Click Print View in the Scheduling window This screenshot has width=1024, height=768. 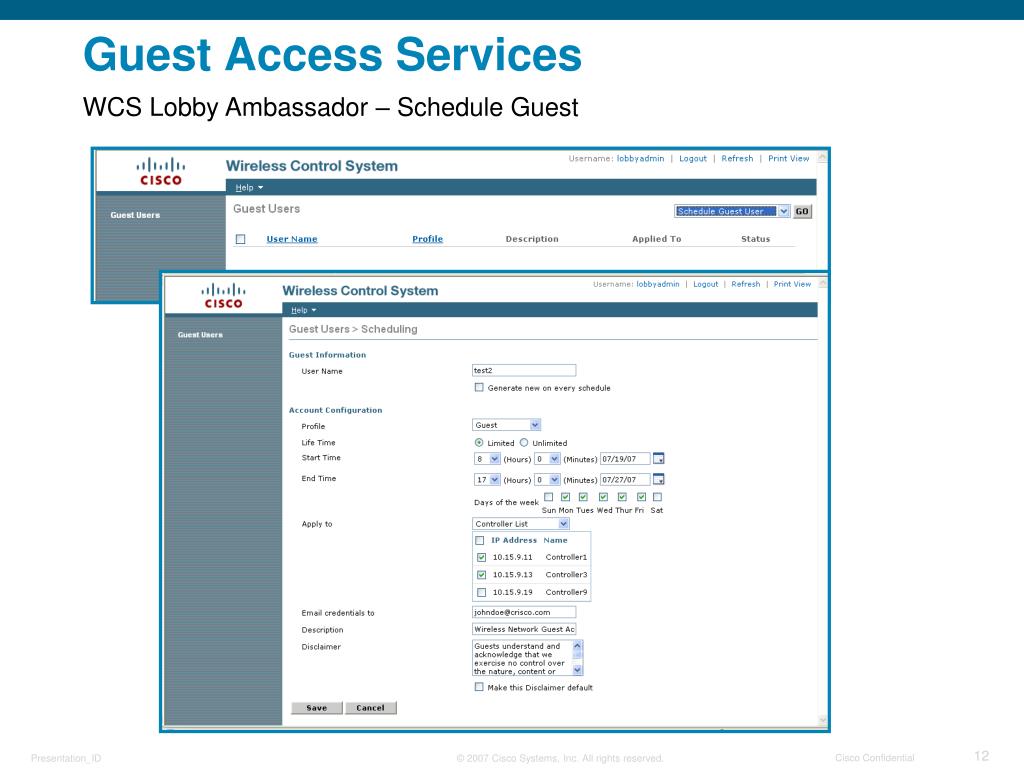pyautogui.click(x=792, y=284)
